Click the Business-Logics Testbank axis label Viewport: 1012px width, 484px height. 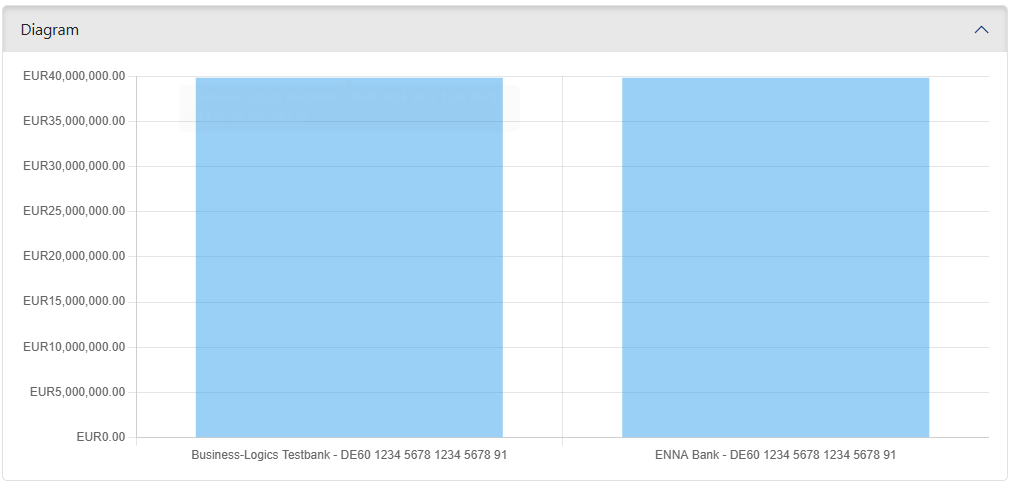click(x=349, y=455)
